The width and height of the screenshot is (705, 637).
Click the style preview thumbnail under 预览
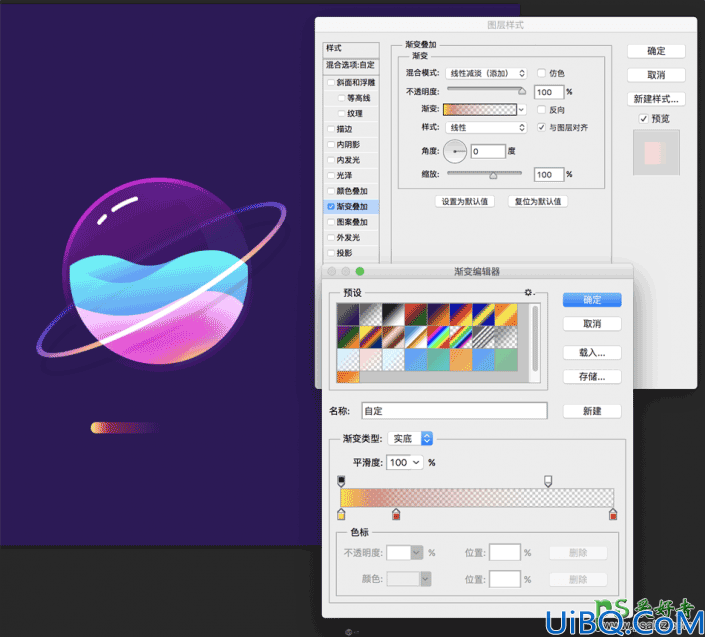(656, 152)
